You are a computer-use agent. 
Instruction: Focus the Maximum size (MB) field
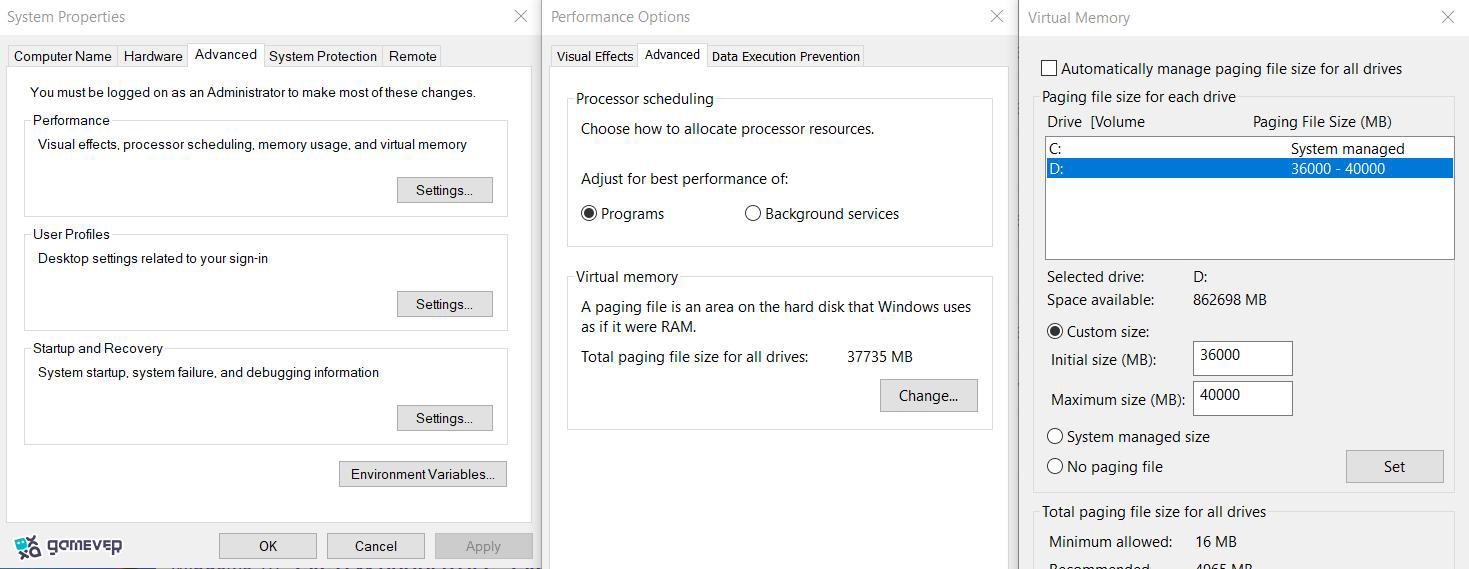[x=1243, y=398]
